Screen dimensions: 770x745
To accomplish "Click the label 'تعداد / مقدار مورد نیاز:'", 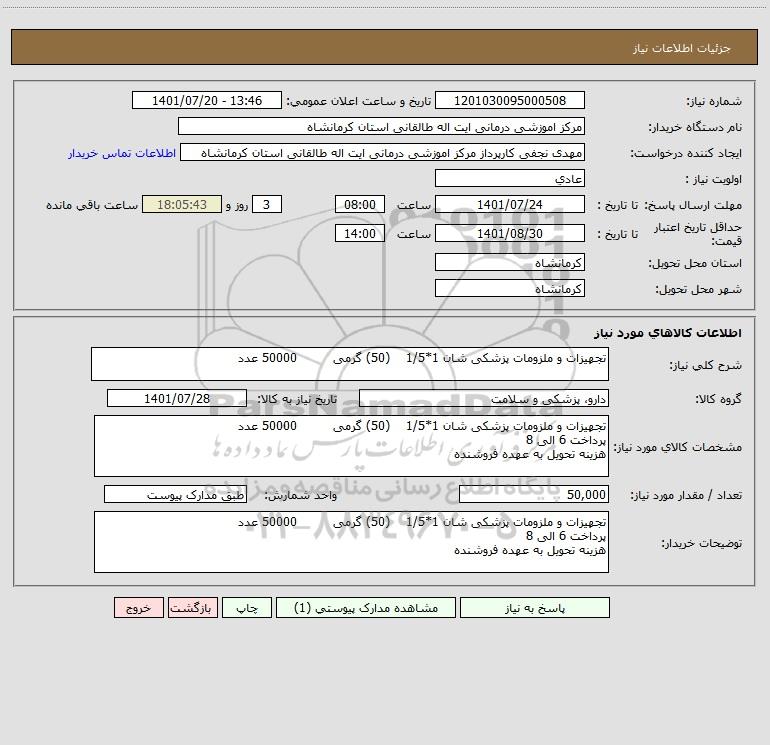I will click(686, 496).
